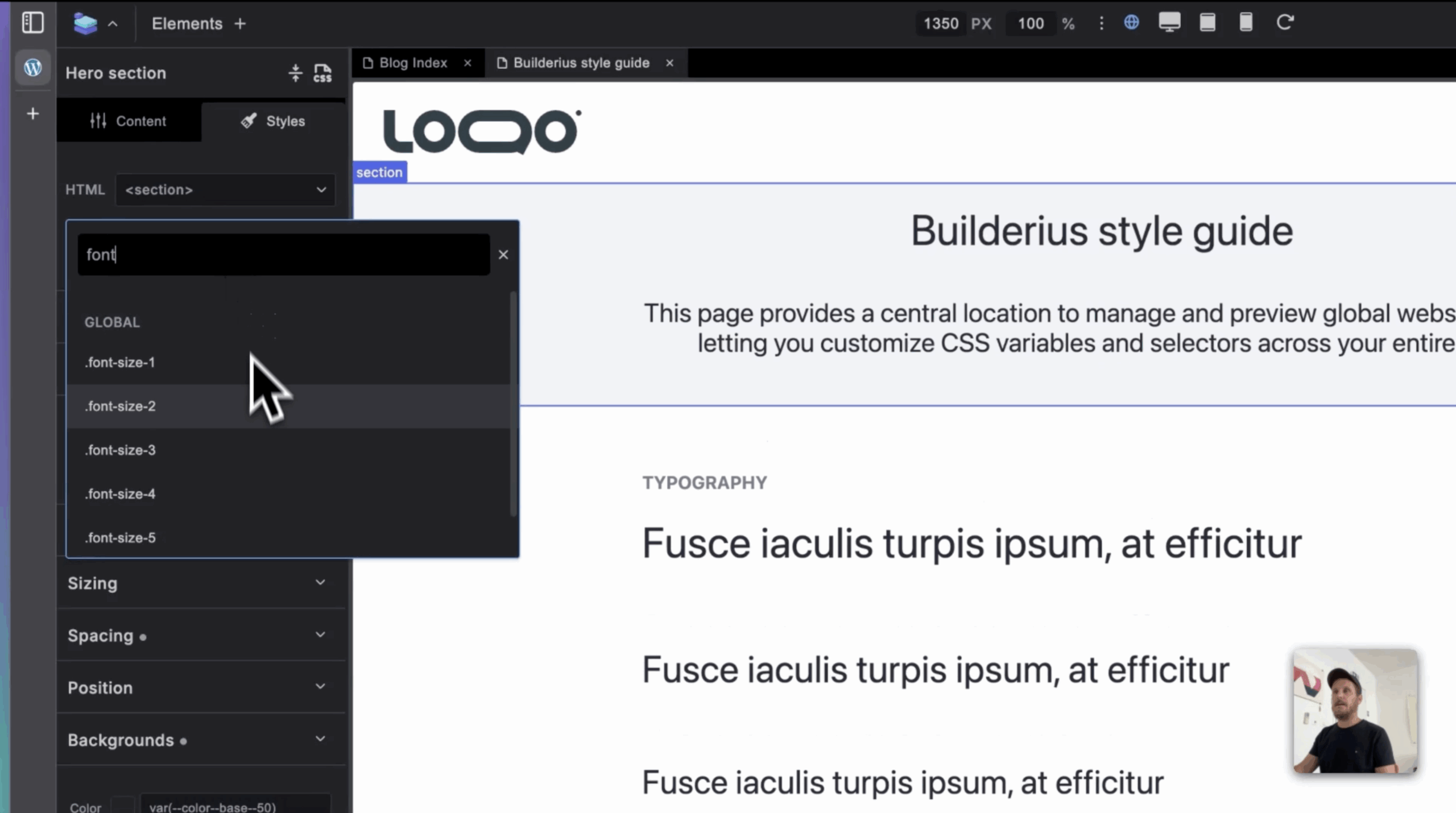Click the WordPress logo icon
The width and height of the screenshot is (1456, 813).
[x=33, y=68]
